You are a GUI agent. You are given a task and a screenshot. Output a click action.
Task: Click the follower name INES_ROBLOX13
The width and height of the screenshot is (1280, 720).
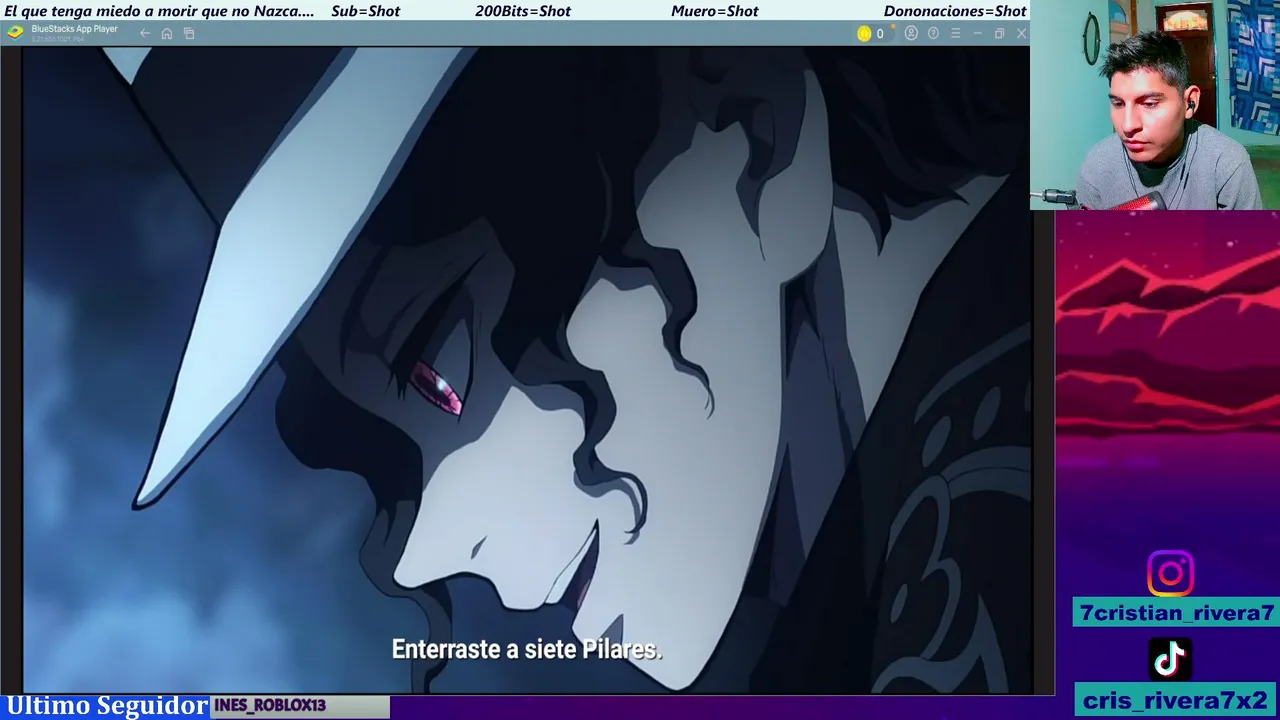(x=270, y=706)
